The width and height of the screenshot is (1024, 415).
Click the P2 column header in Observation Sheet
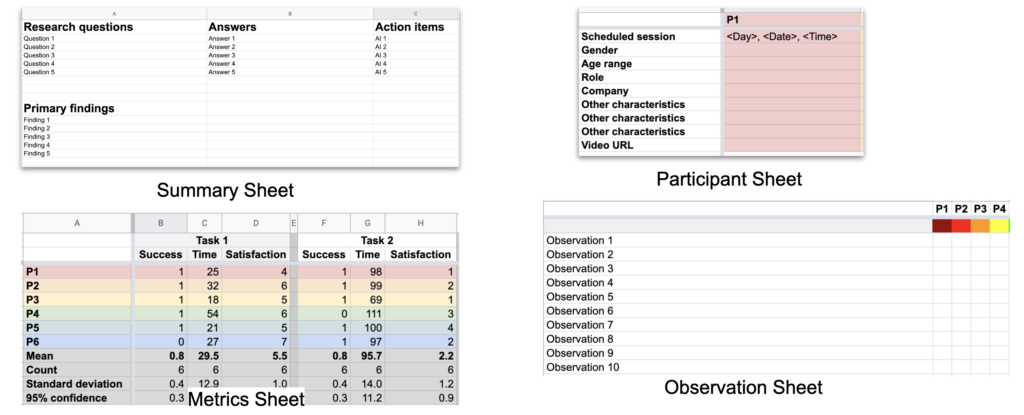tap(961, 208)
